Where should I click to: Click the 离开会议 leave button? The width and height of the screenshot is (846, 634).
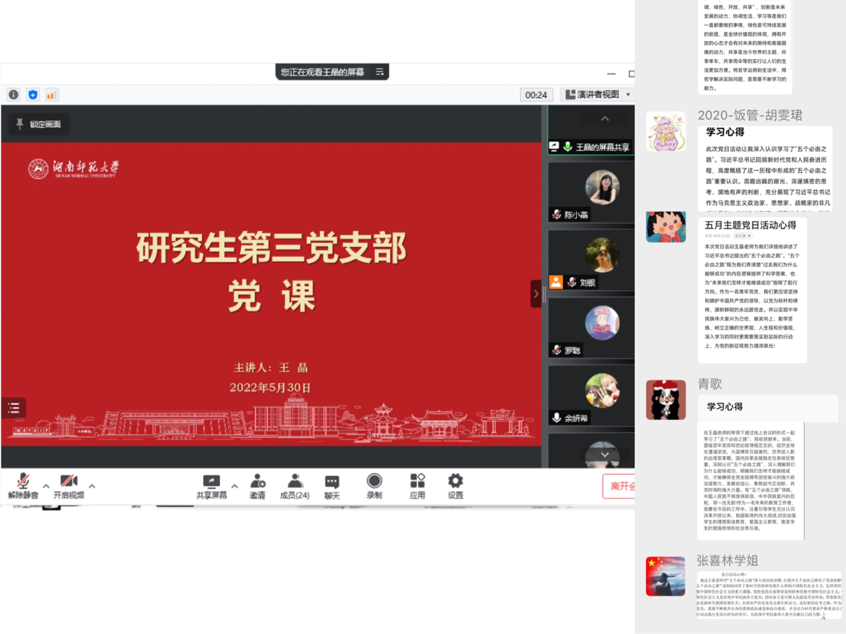[620, 486]
